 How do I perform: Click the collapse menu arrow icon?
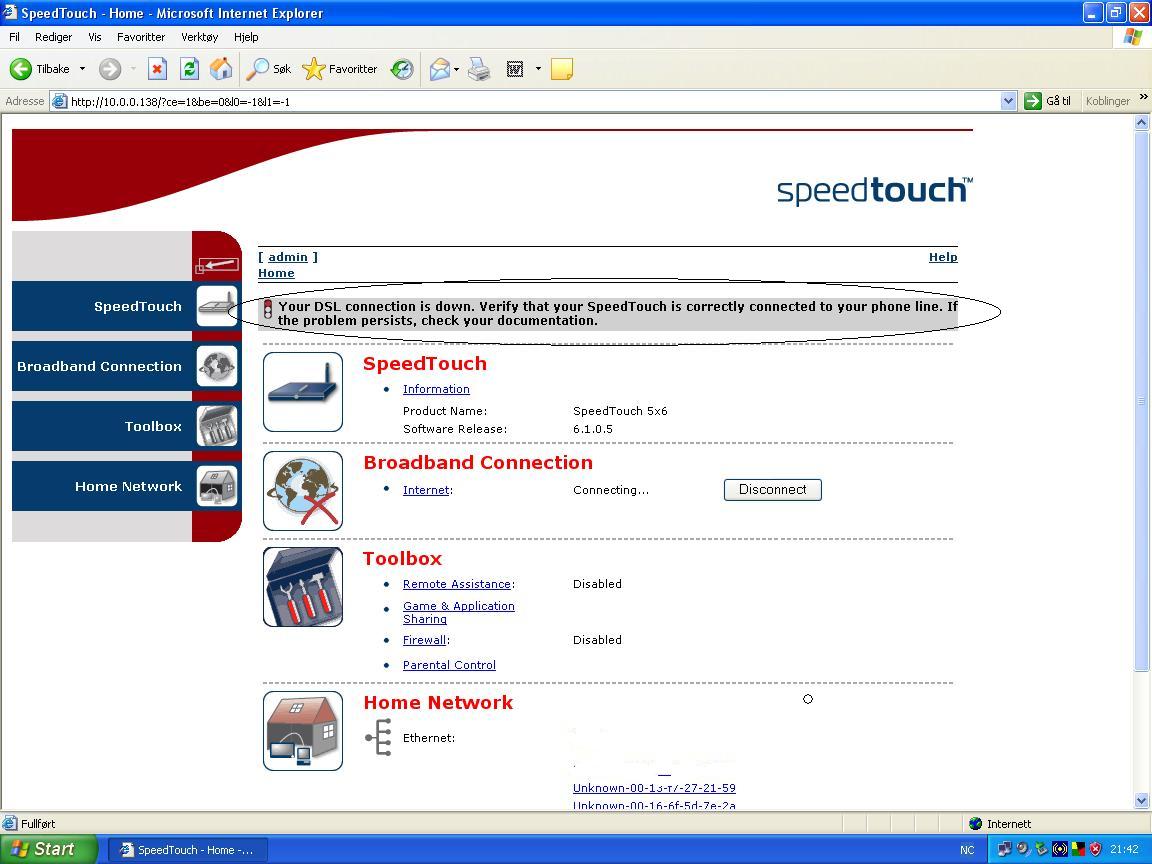pos(217,265)
